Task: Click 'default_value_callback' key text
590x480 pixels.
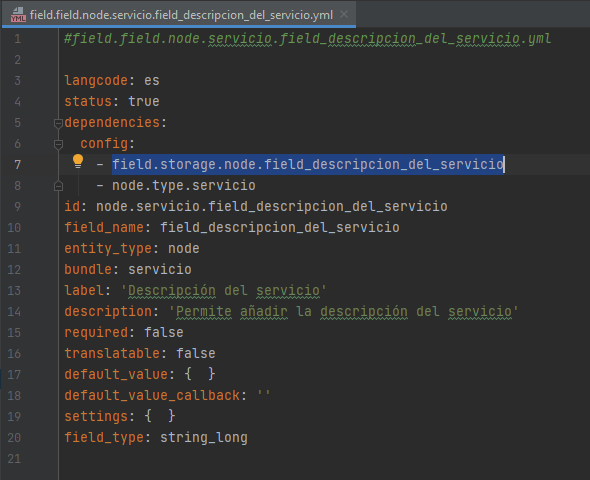Action: tap(152, 396)
